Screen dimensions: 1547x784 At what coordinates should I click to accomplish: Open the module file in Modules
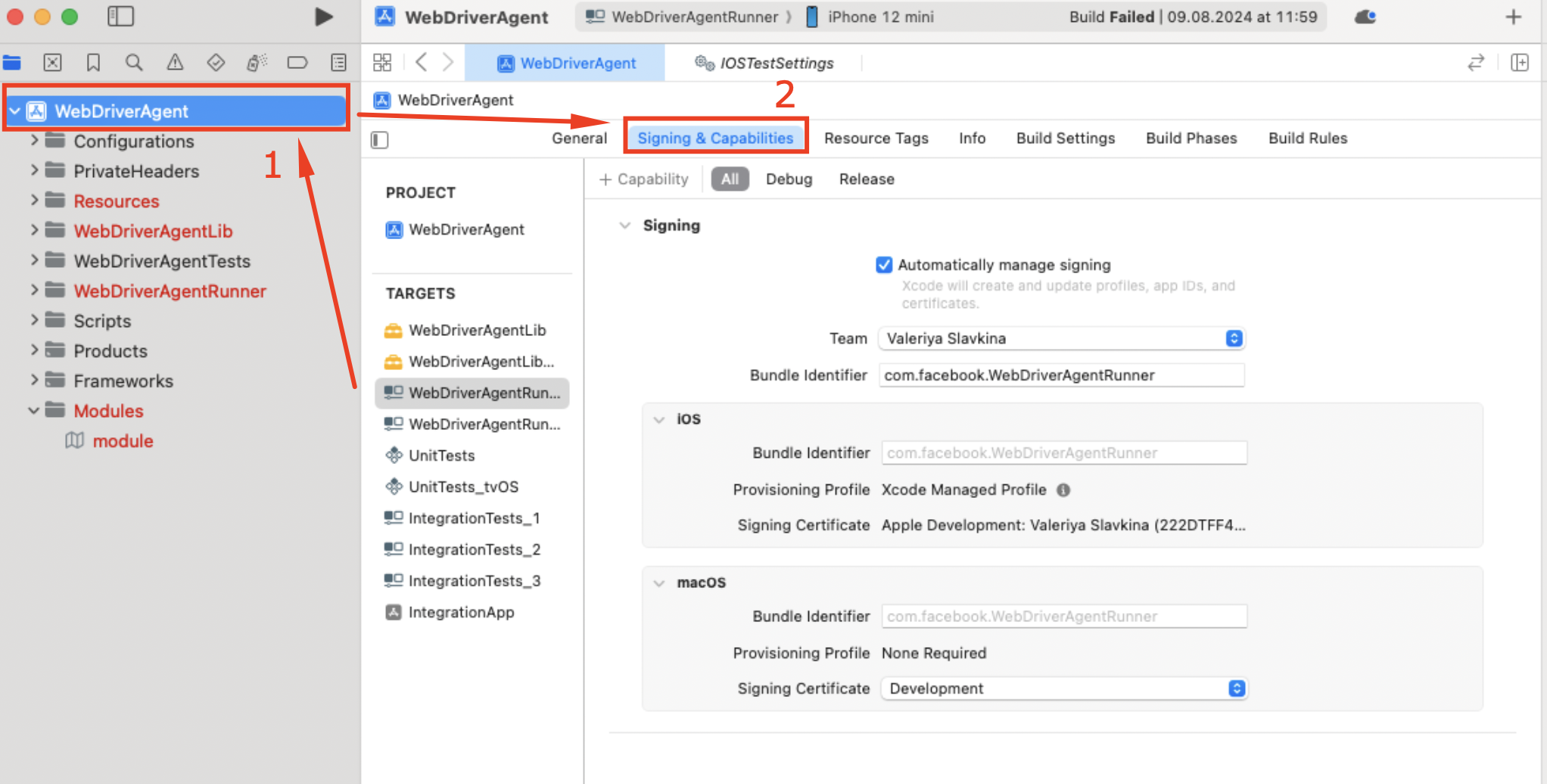122,441
